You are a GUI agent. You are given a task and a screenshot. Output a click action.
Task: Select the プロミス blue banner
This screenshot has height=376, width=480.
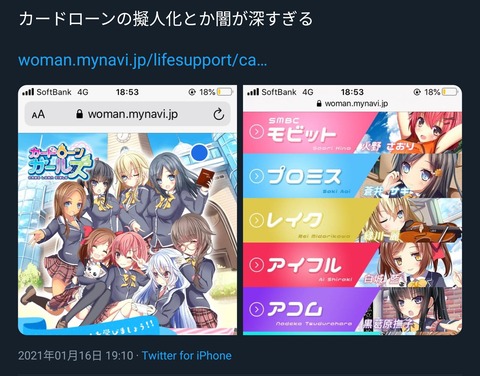tap(352, 176)
